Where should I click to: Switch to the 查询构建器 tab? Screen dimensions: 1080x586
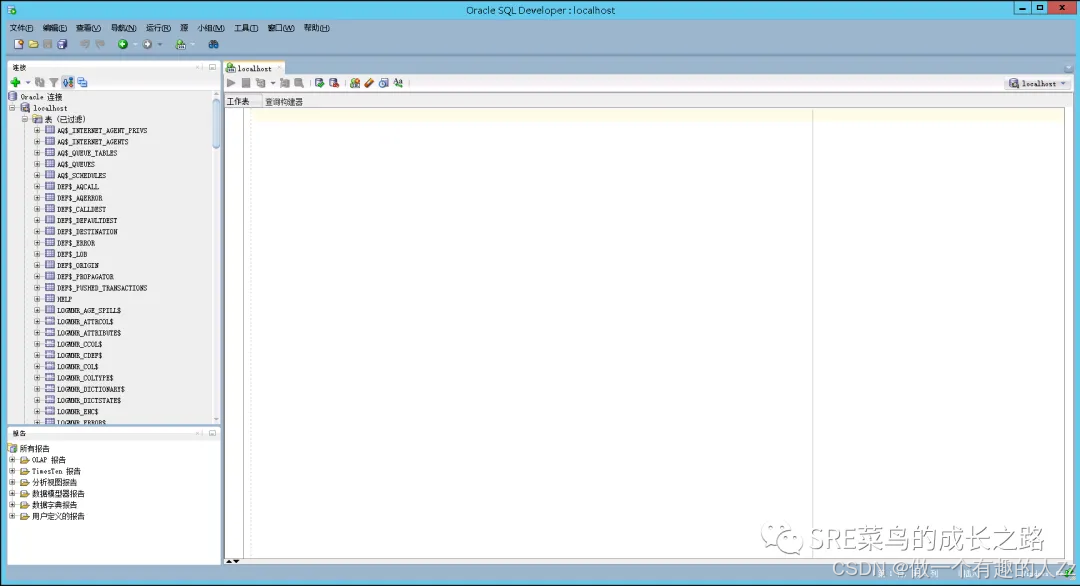click(x=284, y=102)
